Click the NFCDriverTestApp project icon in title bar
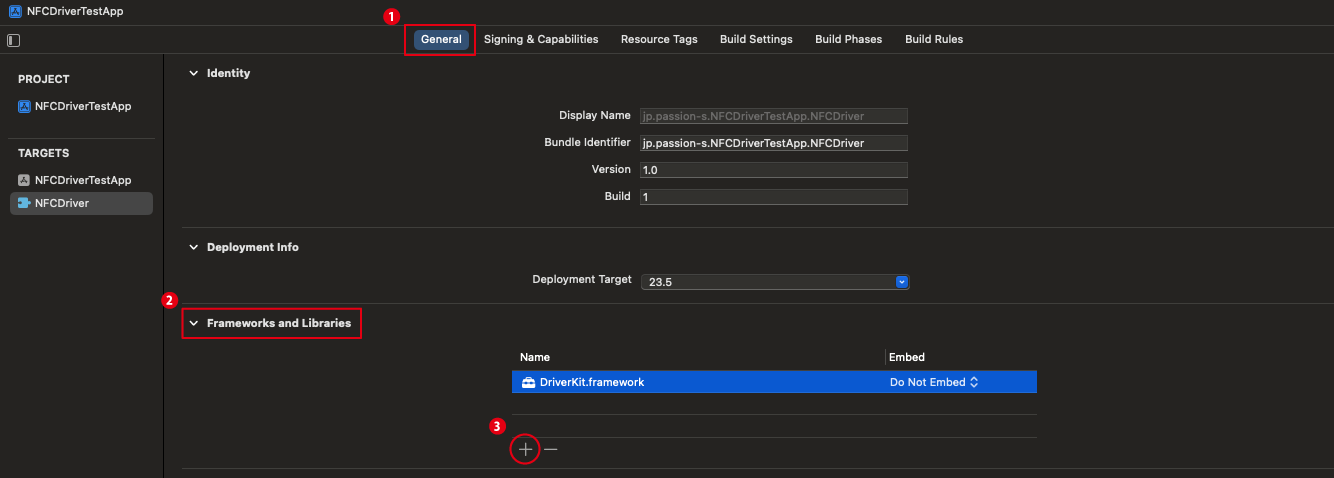Viewport: 1334px width, 478px height. pos(15,11)
